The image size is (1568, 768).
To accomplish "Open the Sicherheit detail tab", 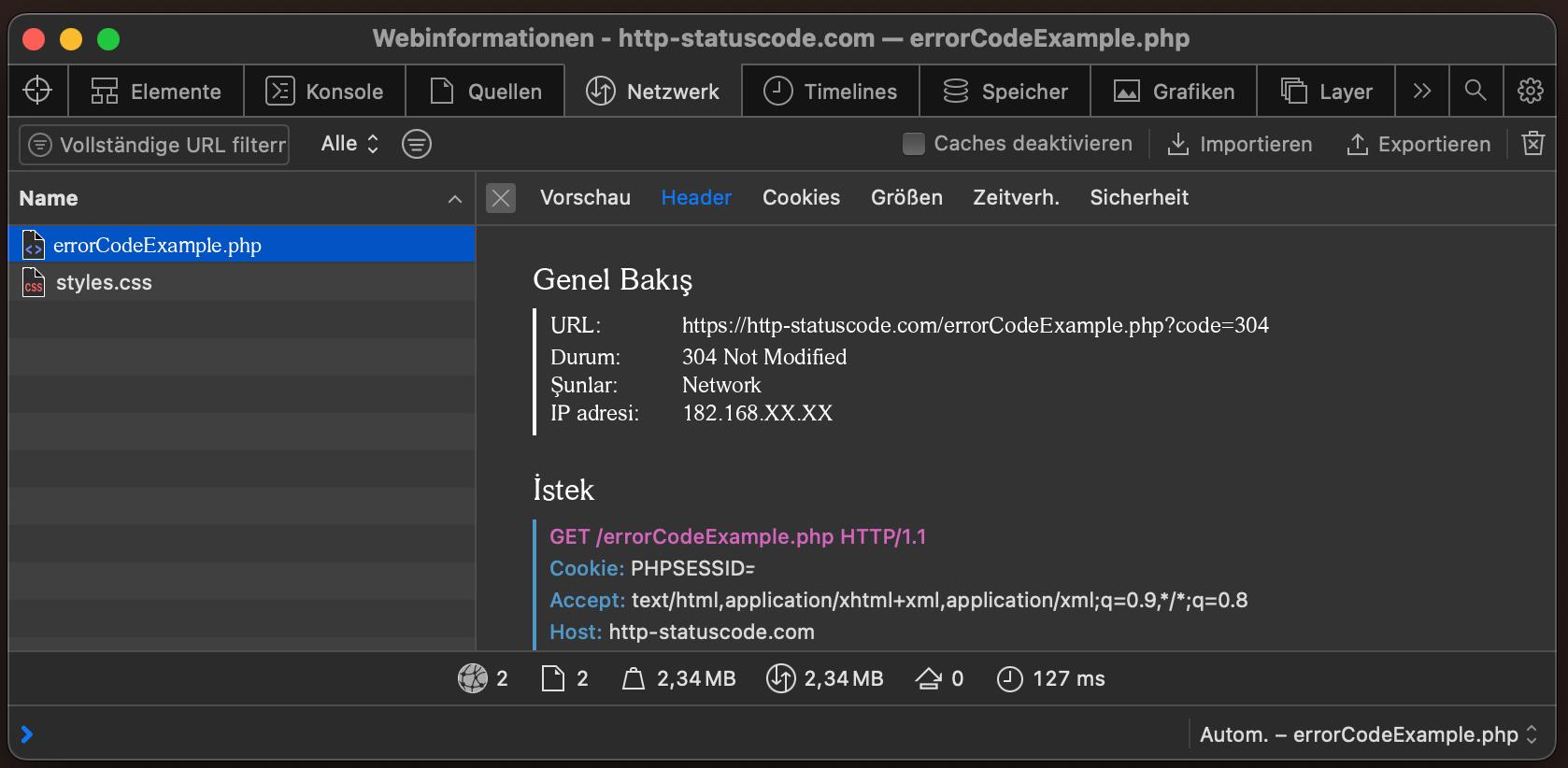I will [x=1139, y=198].
